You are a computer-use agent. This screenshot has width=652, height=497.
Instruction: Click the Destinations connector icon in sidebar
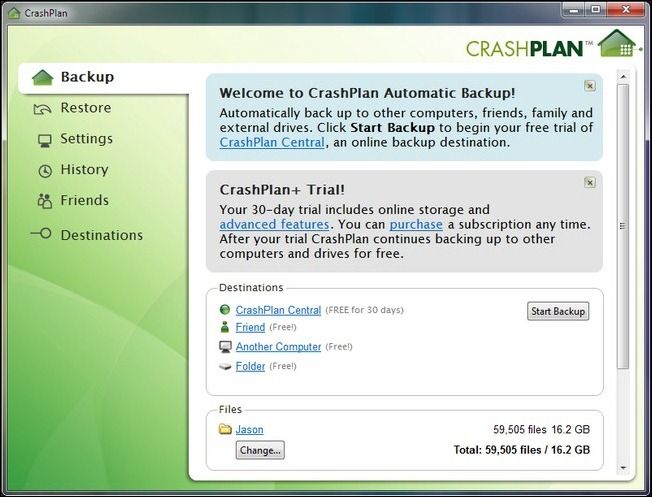click(41, 233)
